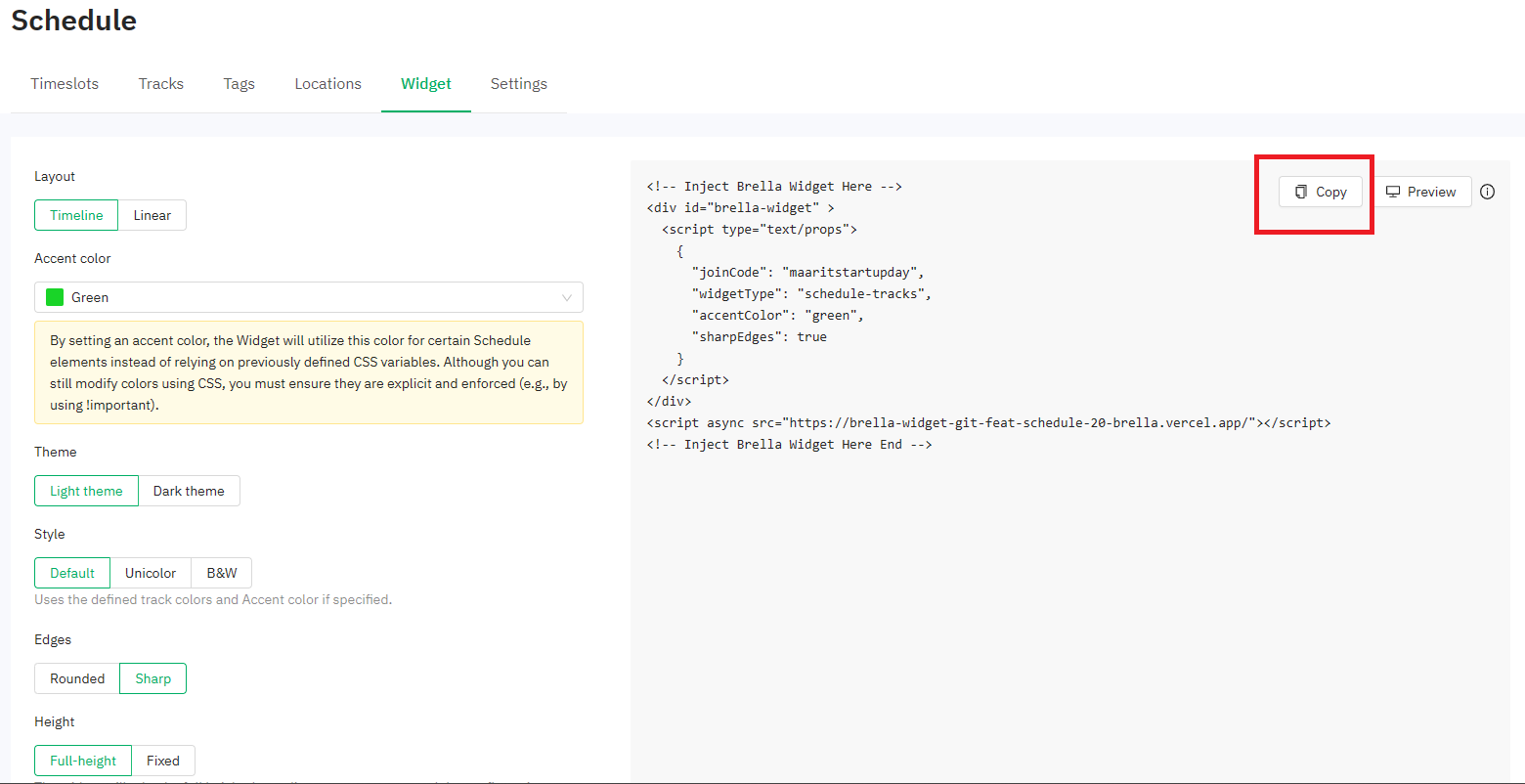Screen dimensions: 1525x784
Task: Click the Schedule page heading
Action: click(74, 20)
